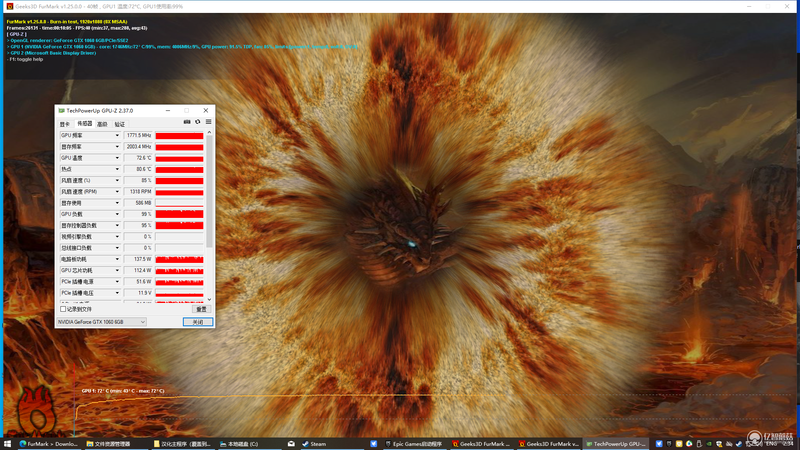Click the 重置 button in GPU-Z
Viewport: 800px width, 450px height.
tap(202, 309)
